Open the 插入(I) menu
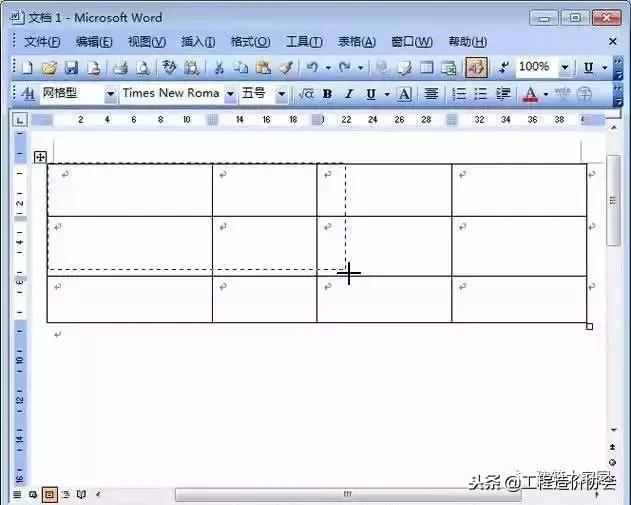Viewport: 631px width, 505px height. [198, 41]
